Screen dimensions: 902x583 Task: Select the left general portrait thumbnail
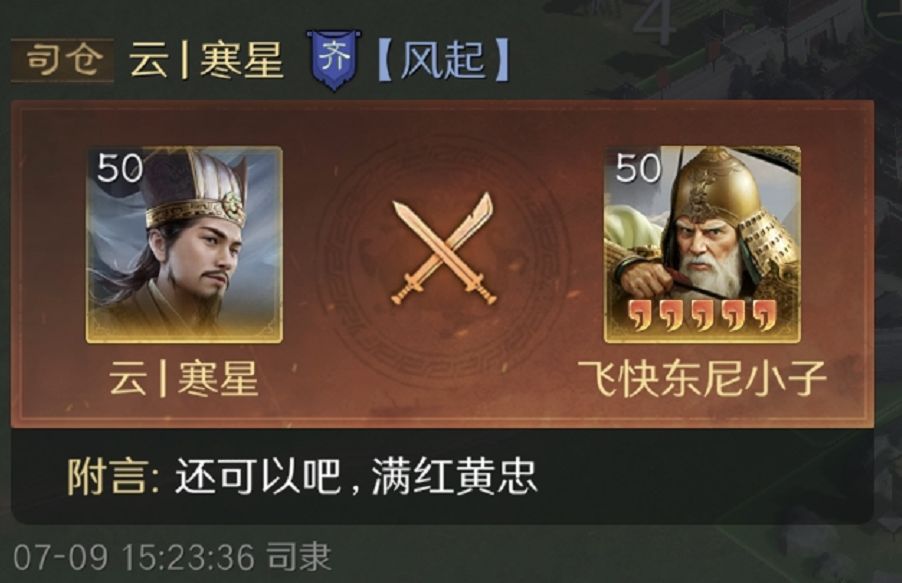tap(184, 245)
